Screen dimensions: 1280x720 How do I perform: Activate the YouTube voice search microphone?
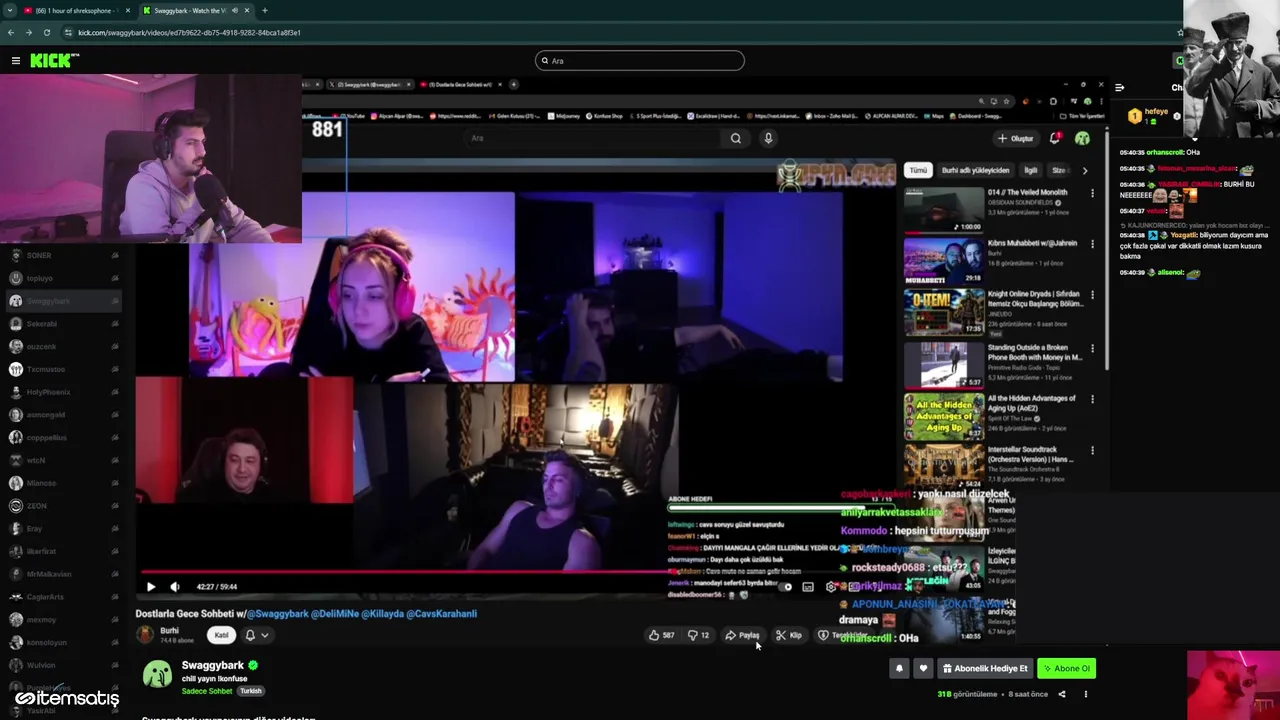pyautogui.click(x=768, y=138)
